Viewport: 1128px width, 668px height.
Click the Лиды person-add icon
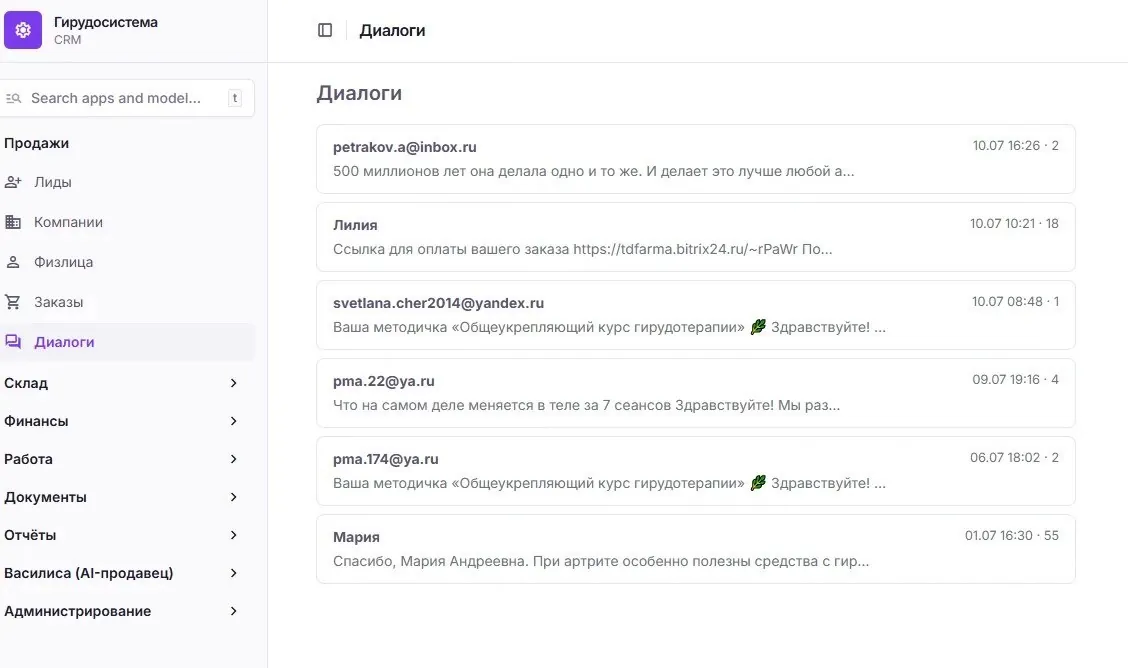13,182
